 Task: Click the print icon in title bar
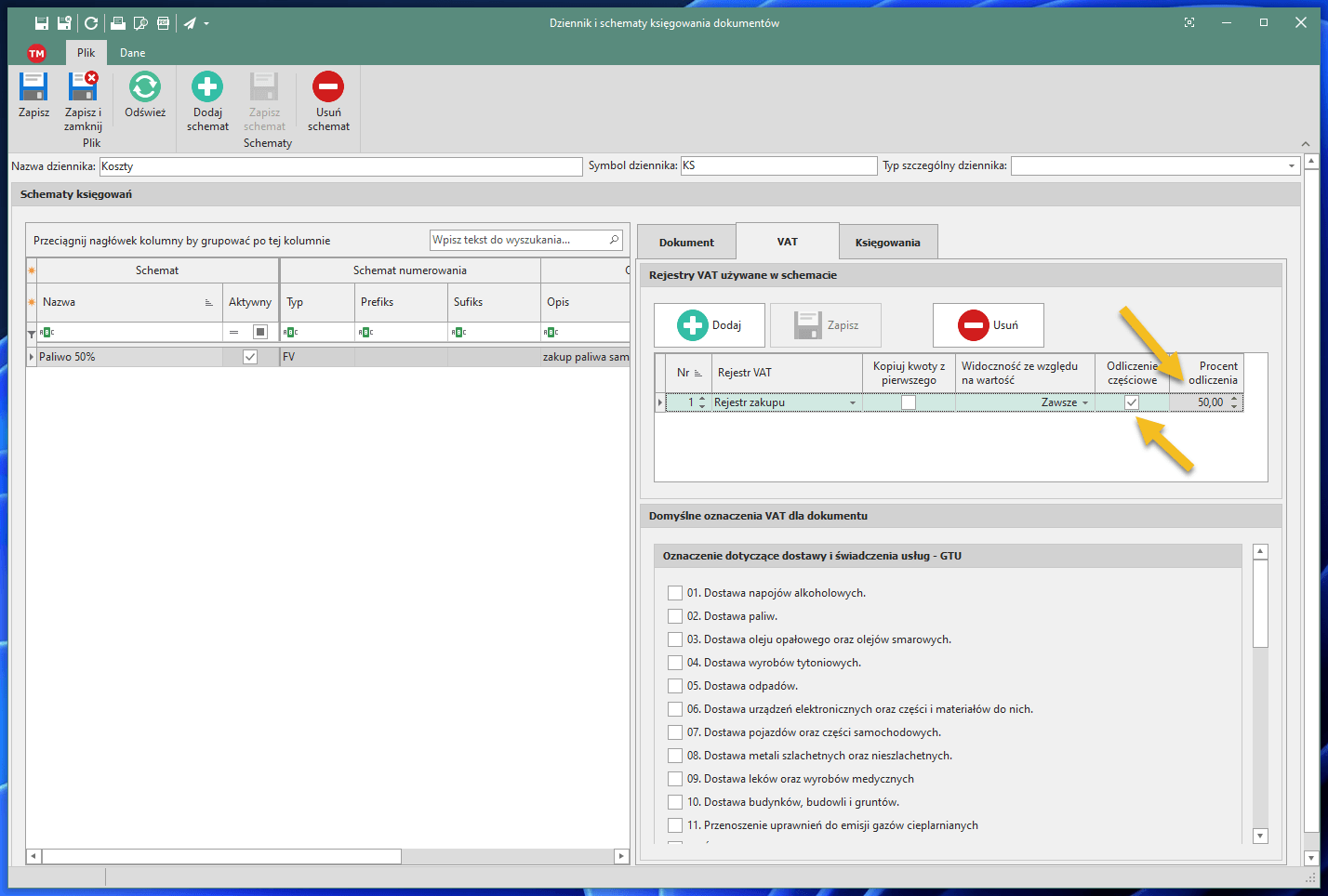tap(118, 23)
